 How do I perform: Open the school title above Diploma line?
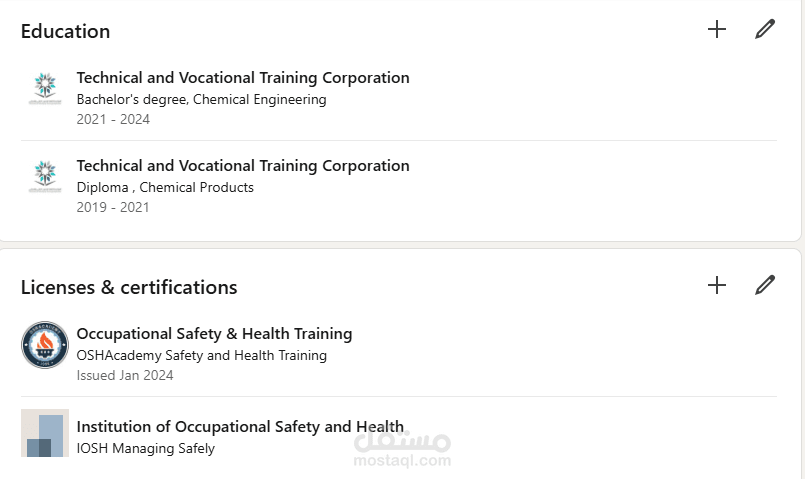[x=243, y=166]
